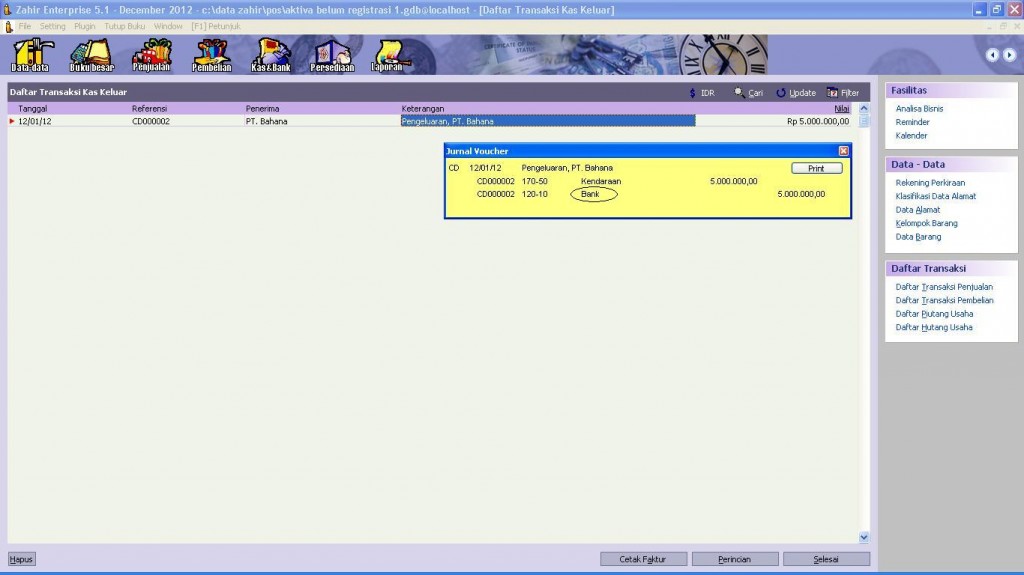Open the Buku Besar module icon
Image resolution: width=1024 pixels, height=575 pixels.
tap(92, 55)
